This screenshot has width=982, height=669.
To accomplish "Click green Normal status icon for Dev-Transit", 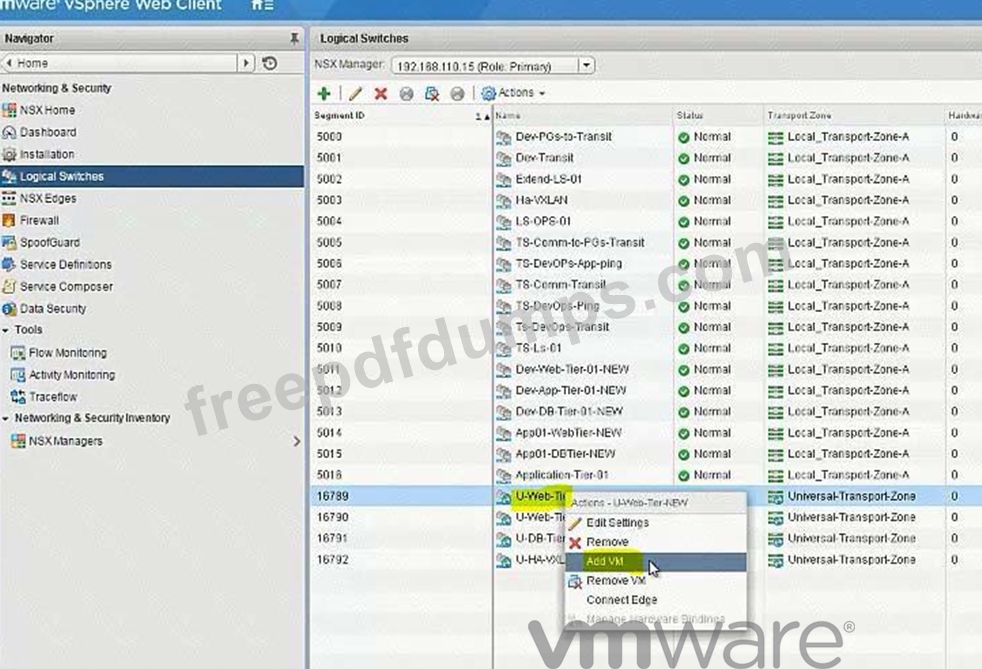I will coord(683,158).
